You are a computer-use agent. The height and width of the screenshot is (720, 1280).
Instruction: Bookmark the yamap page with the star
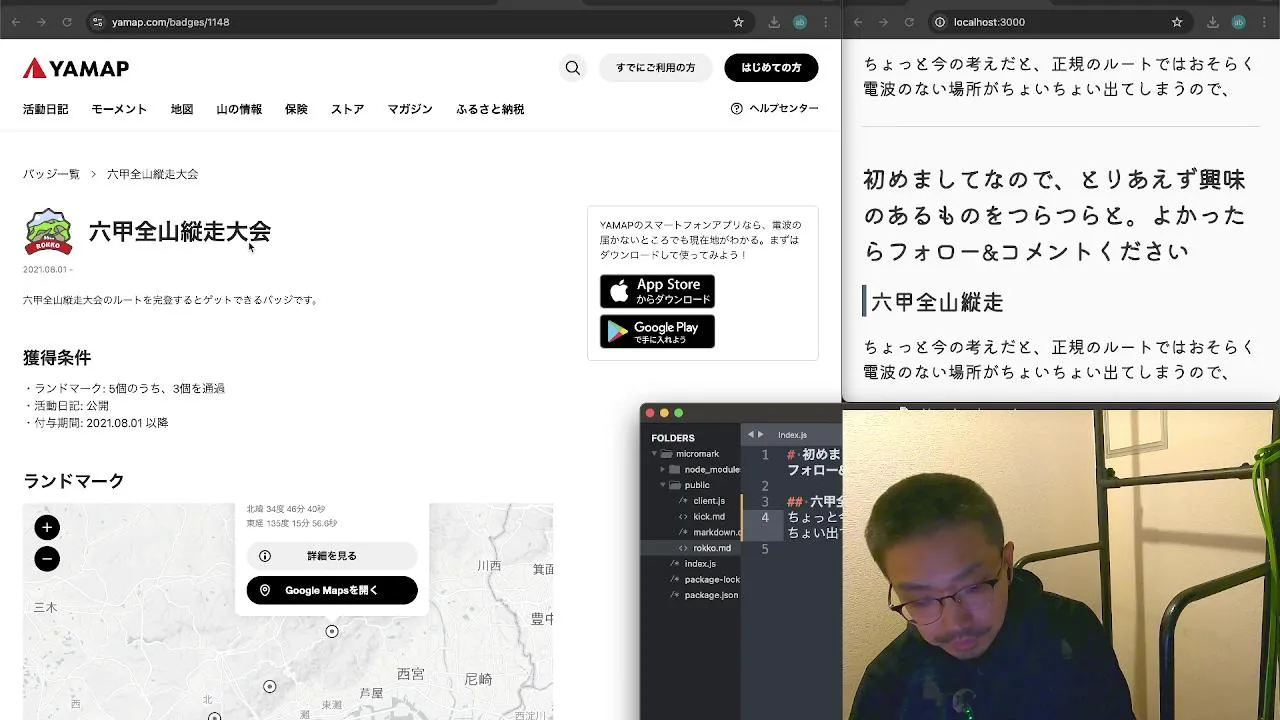(738, 22)
